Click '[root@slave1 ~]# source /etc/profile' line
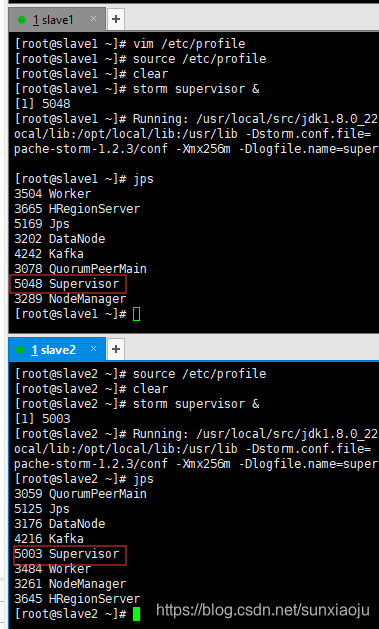Screen dimensions: 379x629 tap(140, 59)
